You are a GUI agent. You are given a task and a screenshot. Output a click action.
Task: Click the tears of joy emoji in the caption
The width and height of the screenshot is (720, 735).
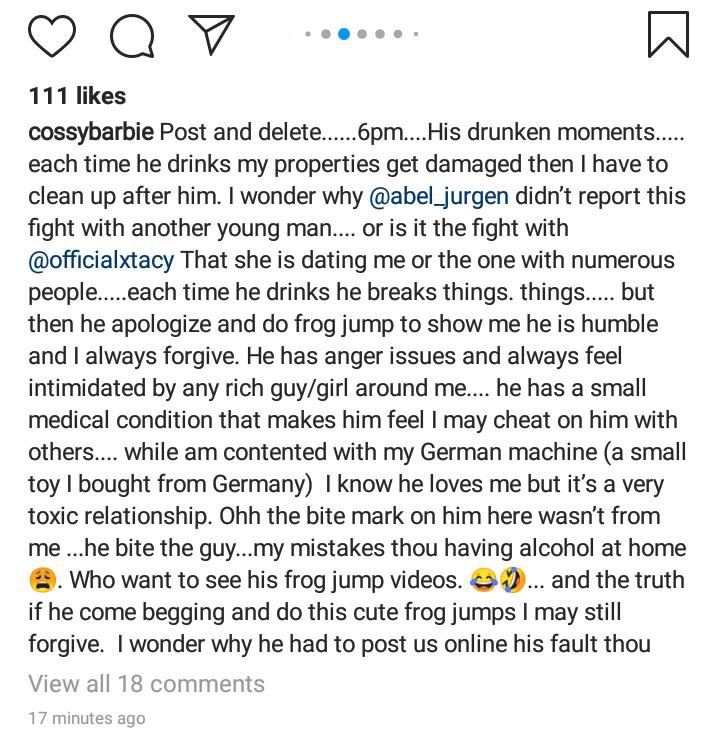pyautogui.click(x=484, y=580)
